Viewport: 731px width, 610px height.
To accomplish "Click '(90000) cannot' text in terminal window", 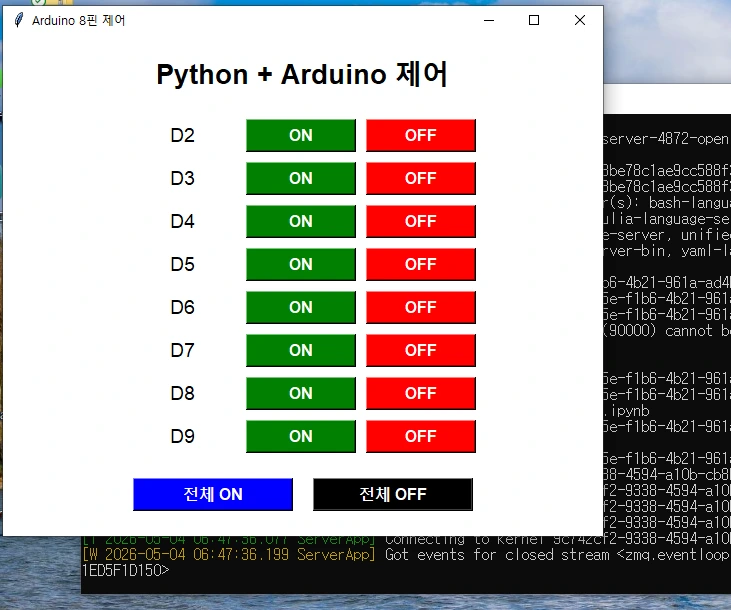I will coord(658,331).
